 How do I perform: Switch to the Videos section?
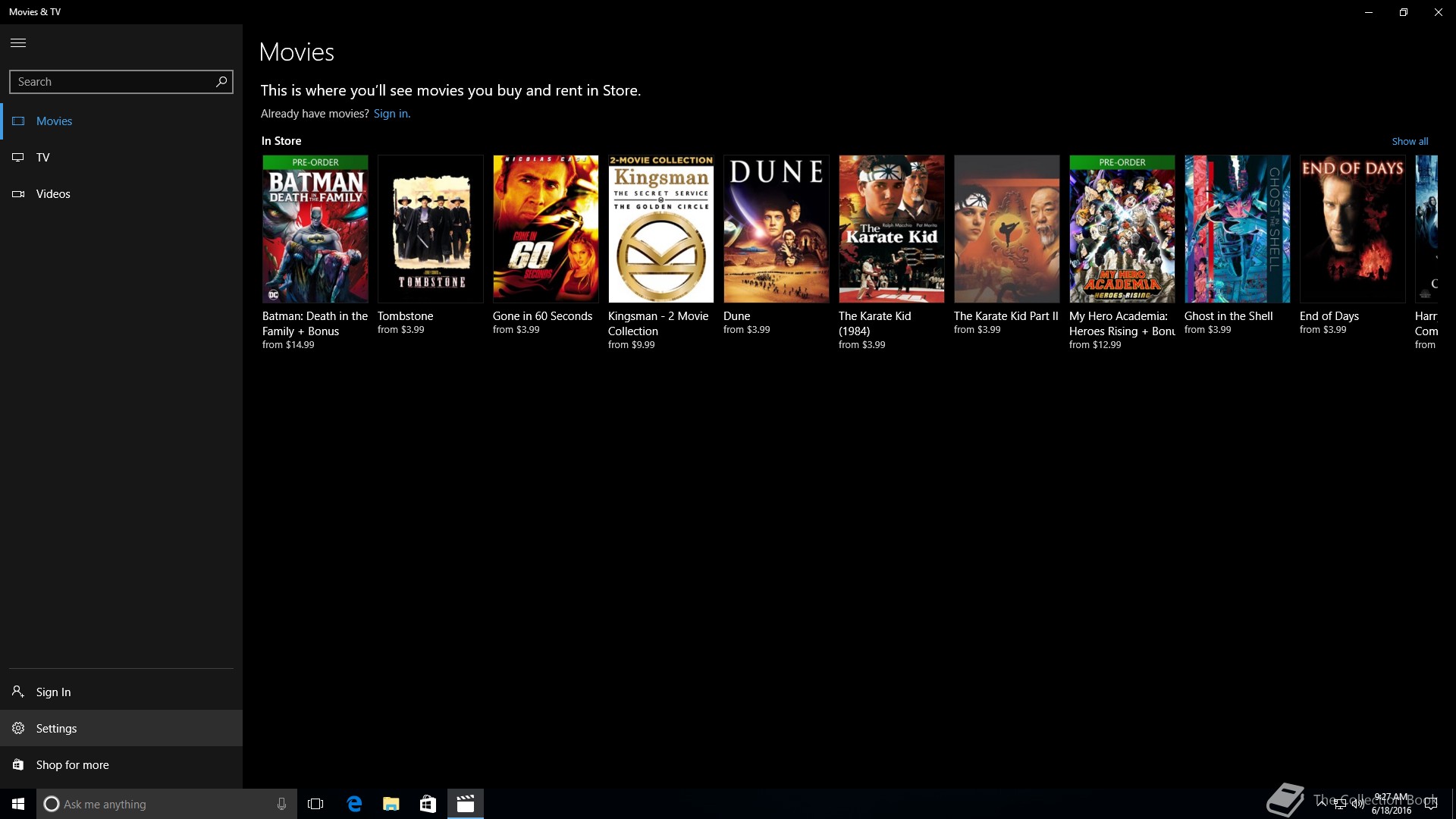[x=53, y=194]
